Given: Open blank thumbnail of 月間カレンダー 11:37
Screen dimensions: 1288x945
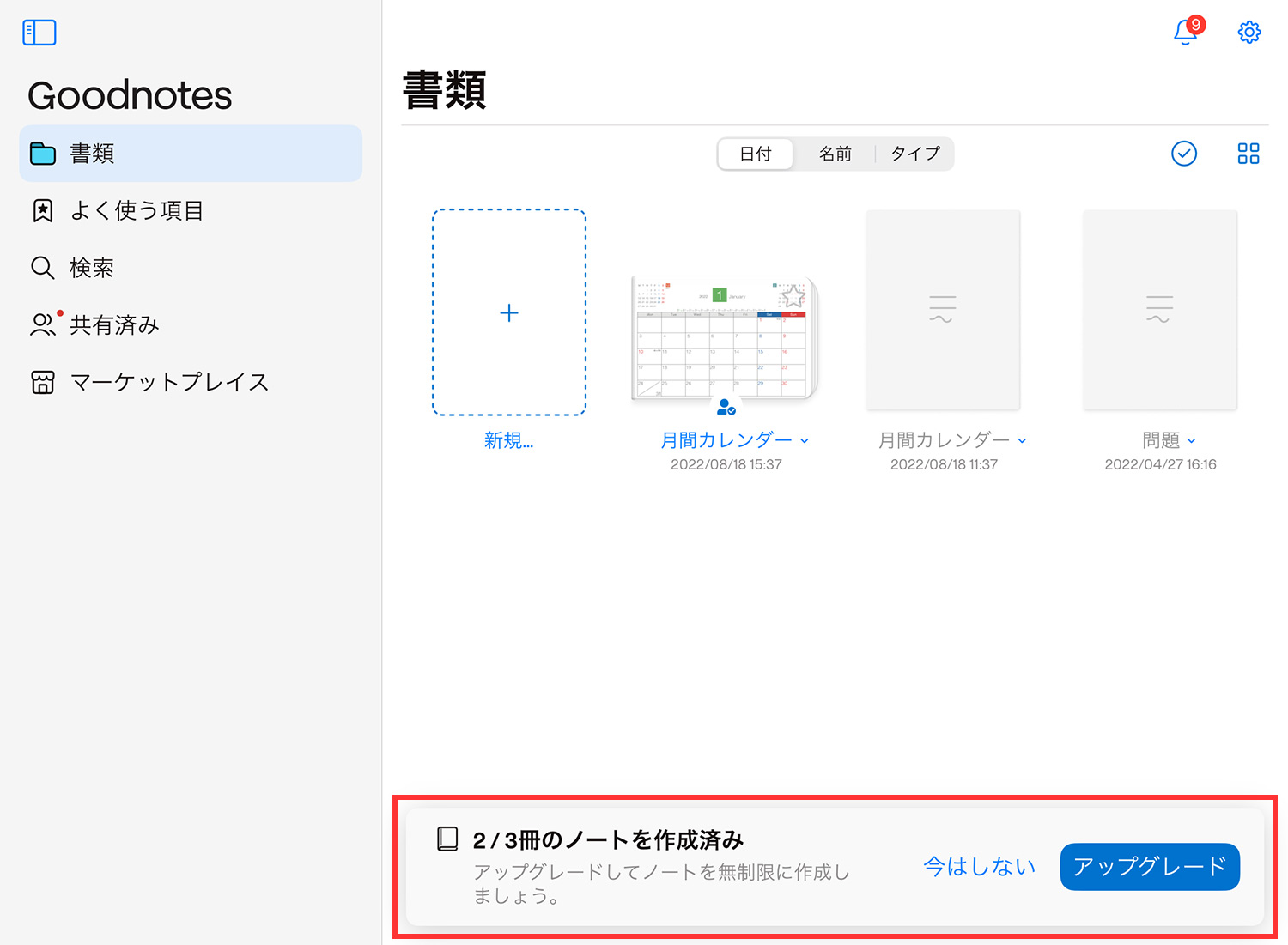Looking at the screenshot, I should click(943, 310).
